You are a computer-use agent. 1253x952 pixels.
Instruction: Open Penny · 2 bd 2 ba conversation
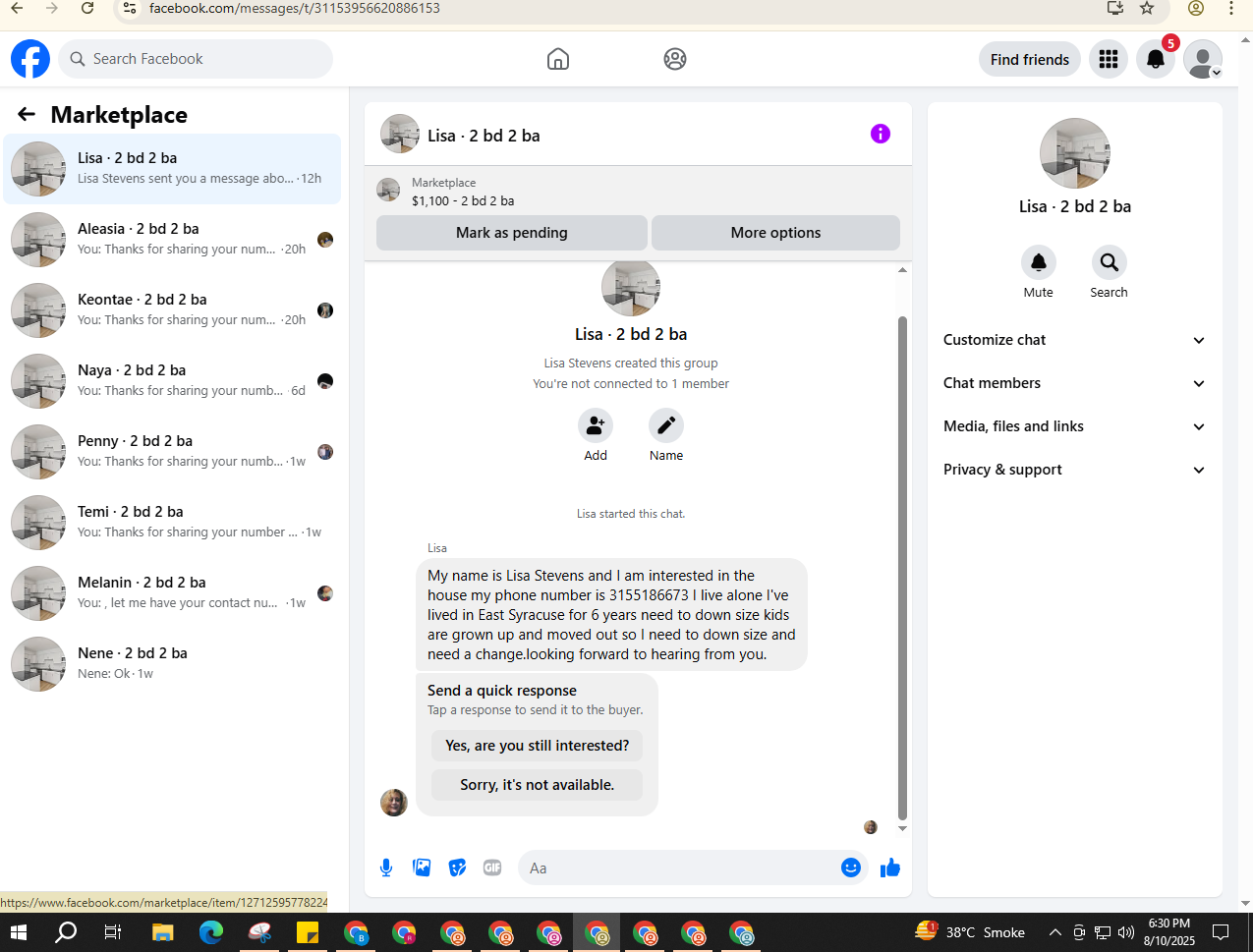coord(172,452)
